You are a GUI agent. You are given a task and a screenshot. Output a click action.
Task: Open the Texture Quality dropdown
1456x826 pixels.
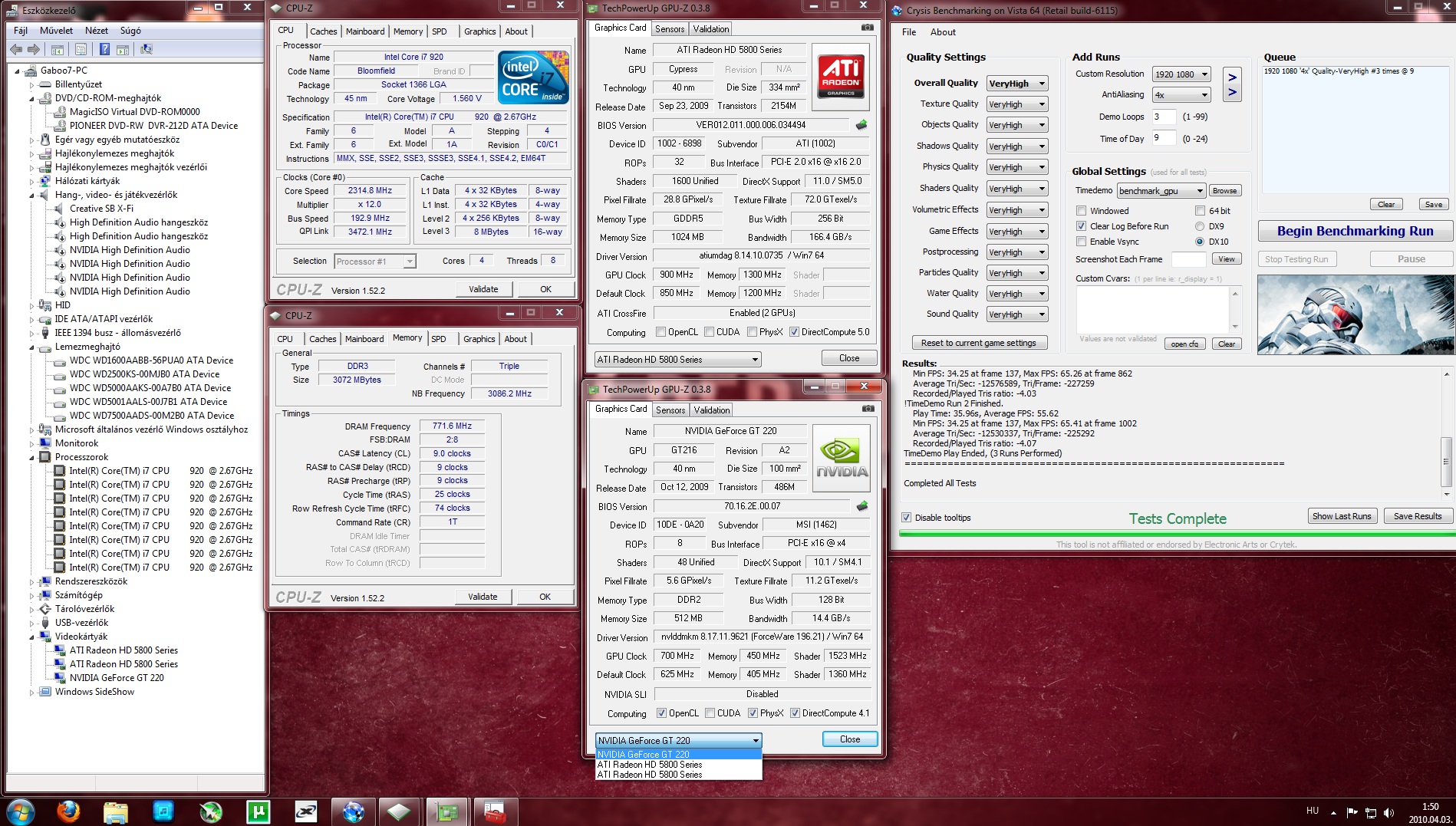pos(1017,104)
